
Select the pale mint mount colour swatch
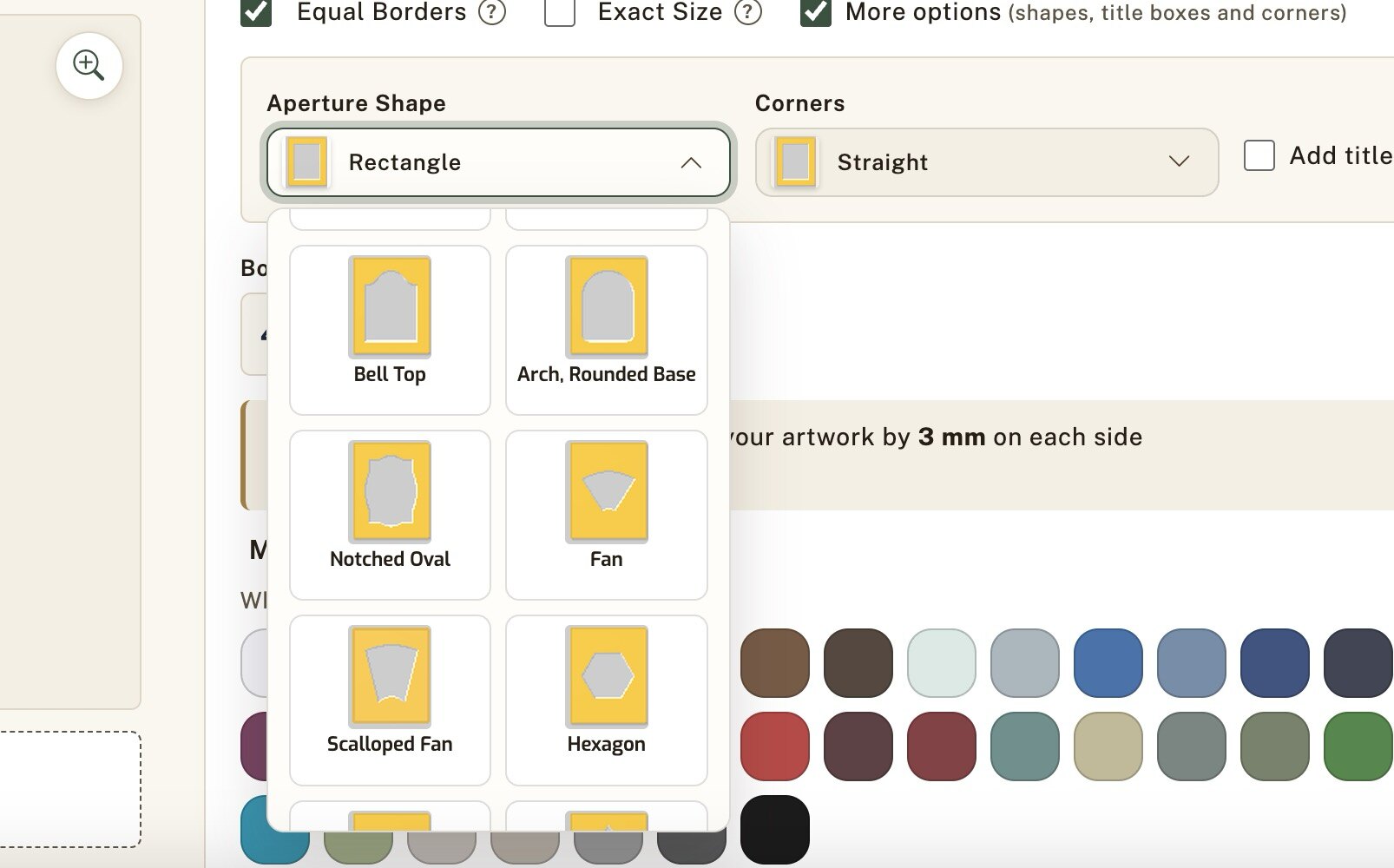click(x=942, y=663)
